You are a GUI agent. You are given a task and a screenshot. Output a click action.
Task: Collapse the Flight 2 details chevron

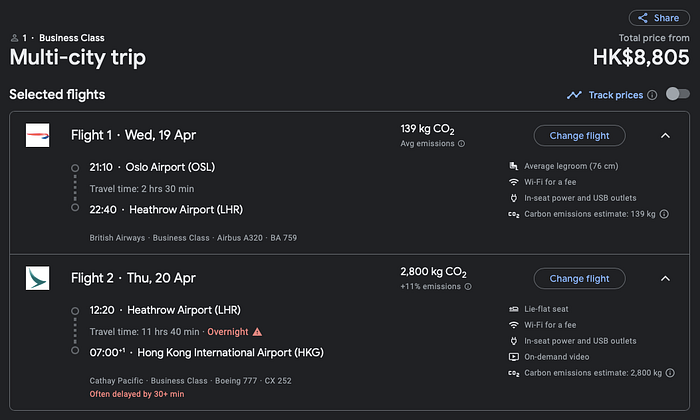point(665,279)
